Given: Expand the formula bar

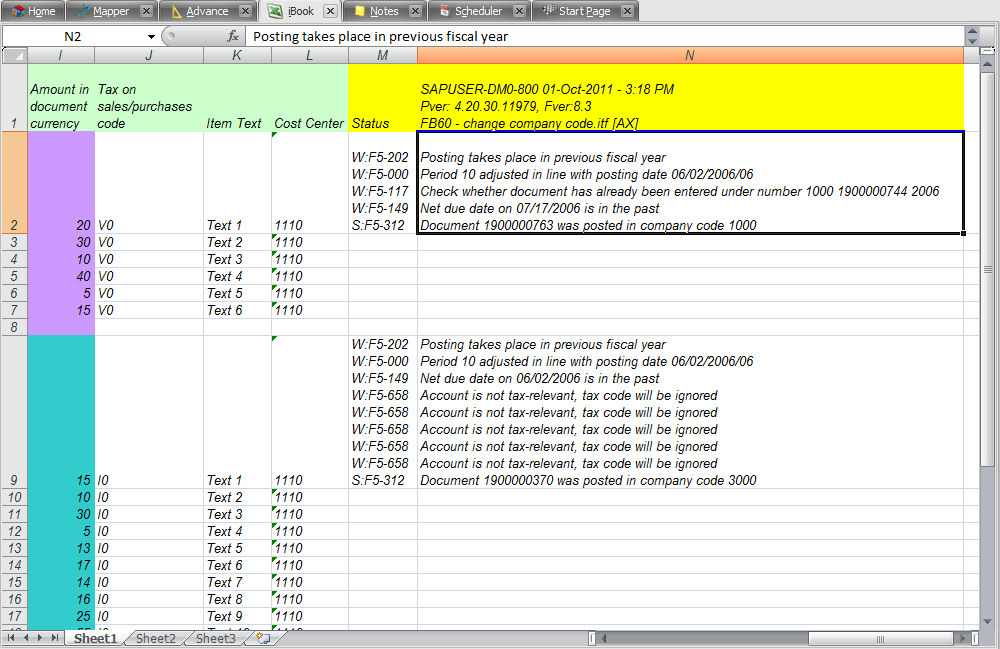Looking at the screenshot, I should tap(972, 36).
